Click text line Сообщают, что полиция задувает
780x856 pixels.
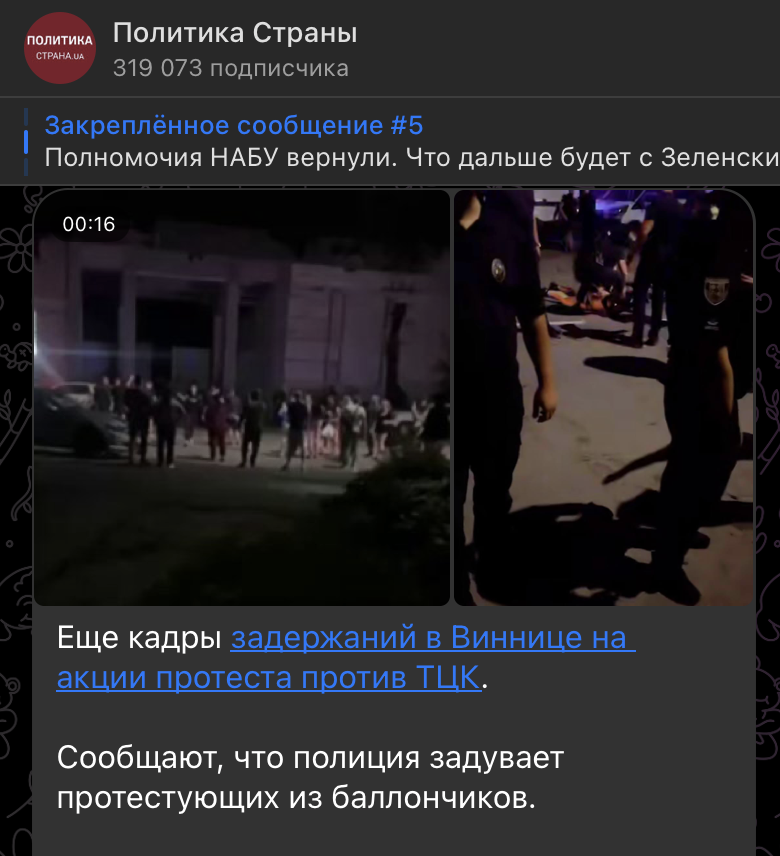click(x=310, y=758)
